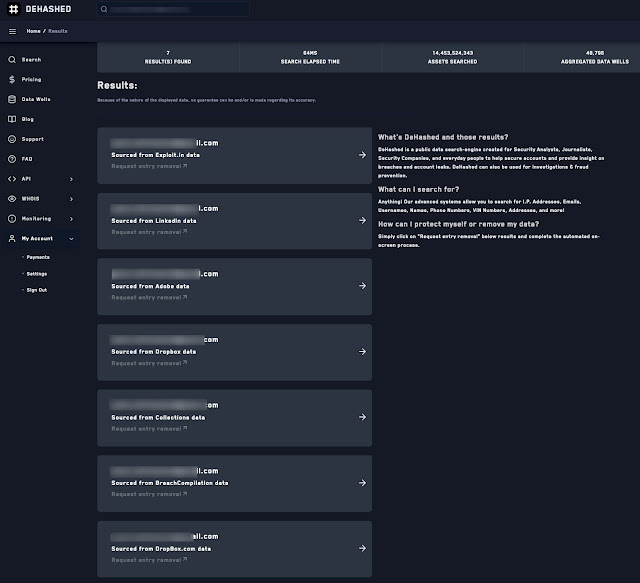
Task: Open Payments under My Account
Action: tap(38, 257)
